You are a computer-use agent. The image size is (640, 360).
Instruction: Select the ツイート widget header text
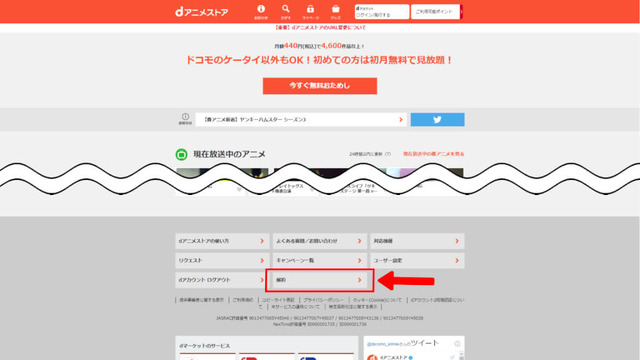click(402, 343)
